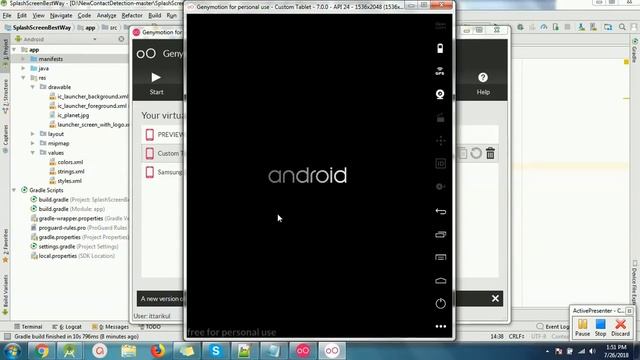
Task: Open gradle.properties file
Action: coord(80,237)
